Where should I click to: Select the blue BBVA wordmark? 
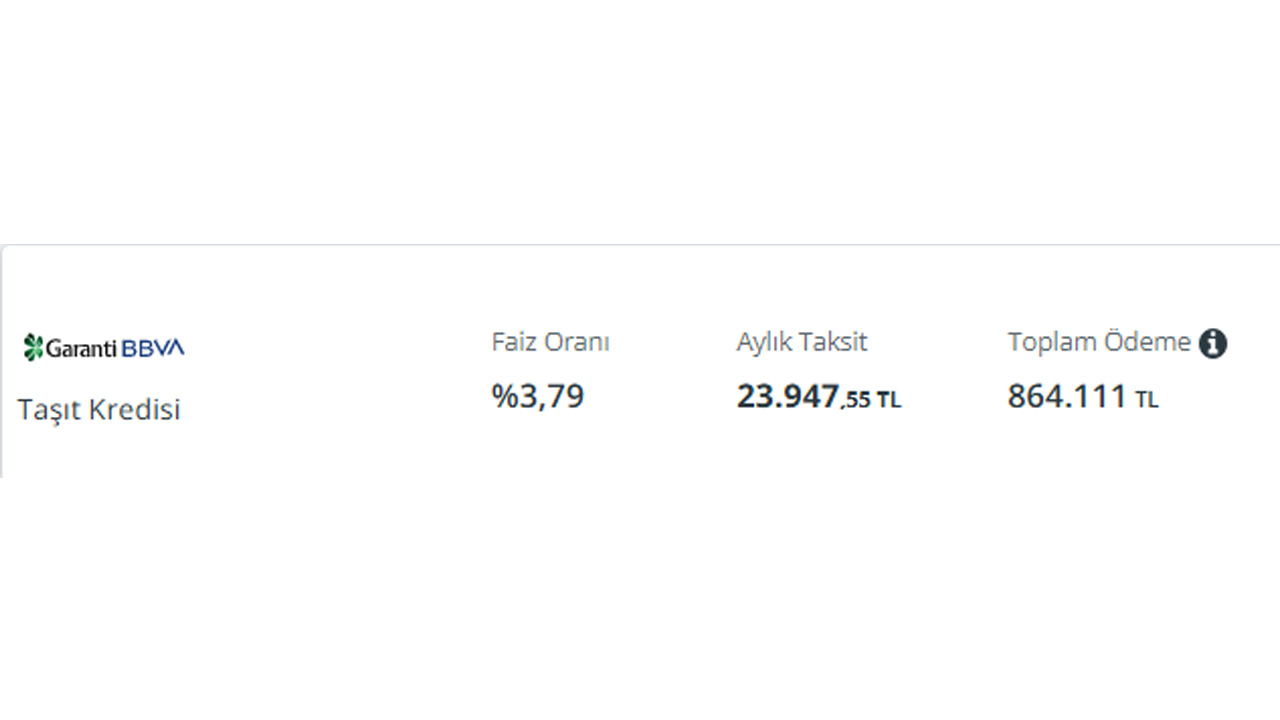pyautogui.click(x=153, y=348)
